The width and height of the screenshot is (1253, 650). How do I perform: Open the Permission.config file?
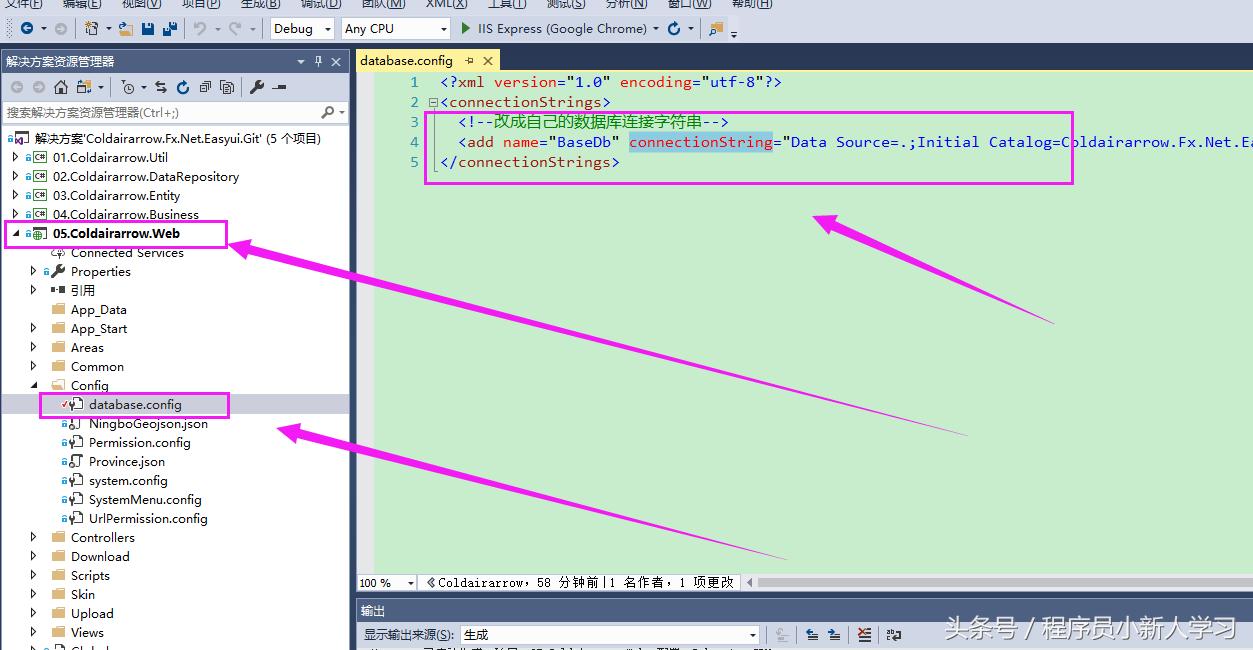coord(139,443)
